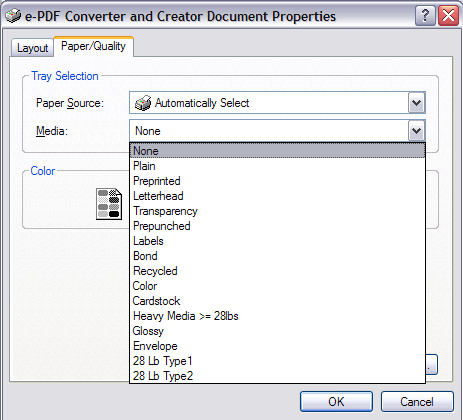Open the Paper Source dropdown arrow
This screenshot has height=420, width=463.
[x=416, y=103]
